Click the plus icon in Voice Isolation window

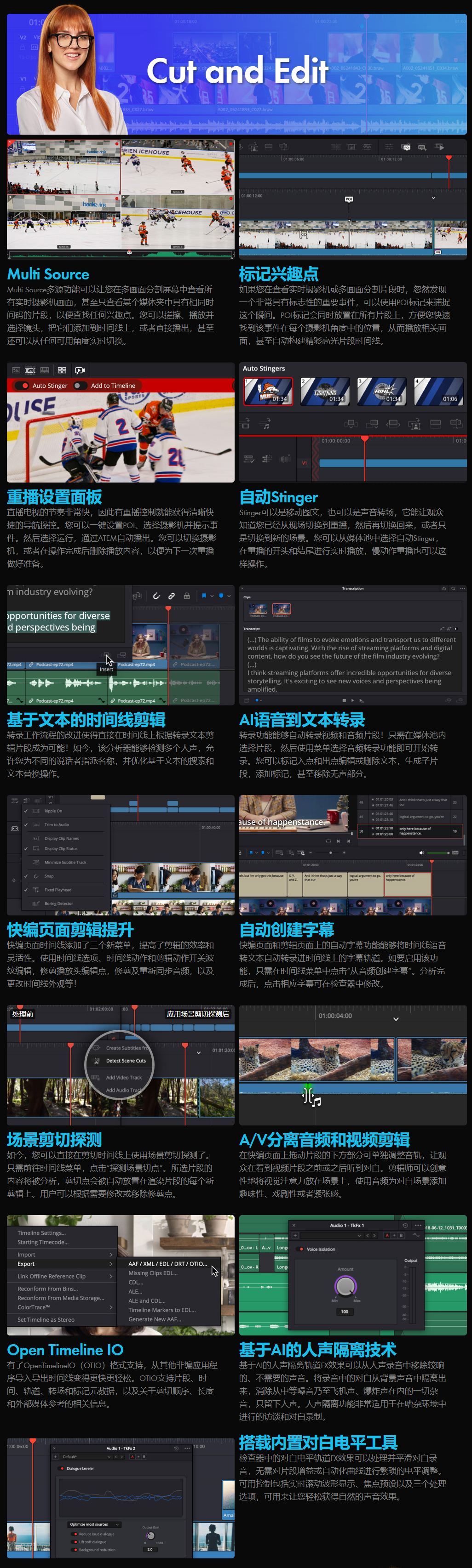click(x=295, y=1236)
